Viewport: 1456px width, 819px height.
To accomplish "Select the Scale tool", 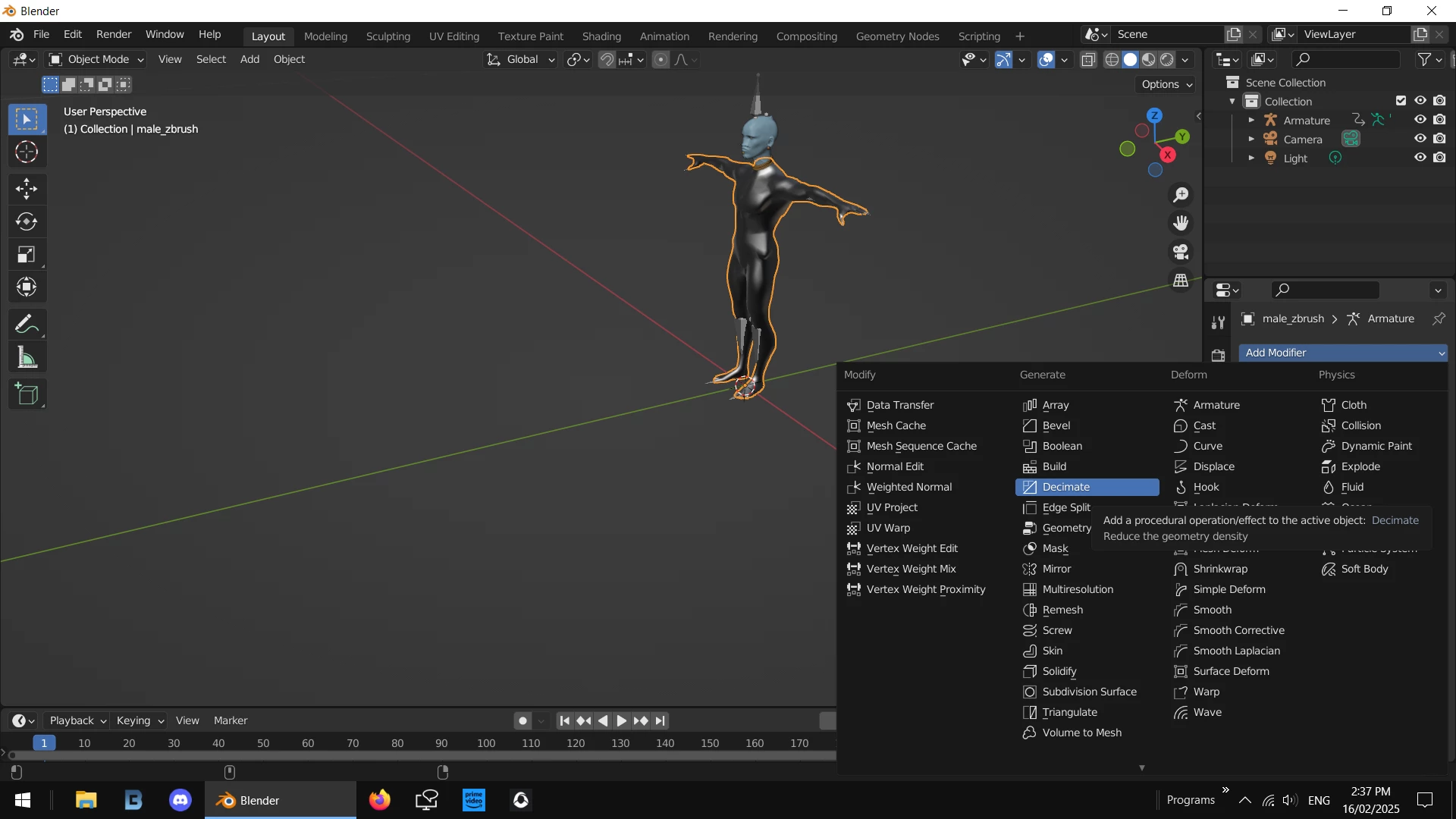I will click(27, 255).
